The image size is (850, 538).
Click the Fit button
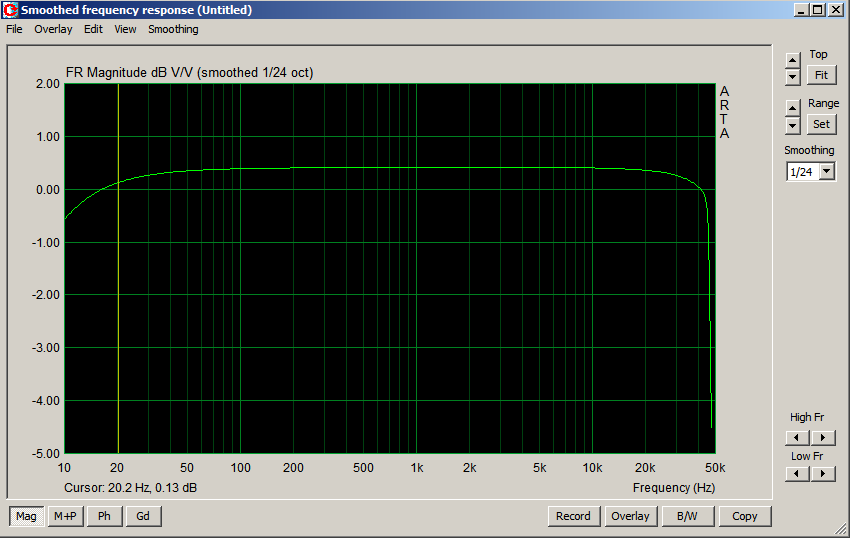[x=821, y=75]
